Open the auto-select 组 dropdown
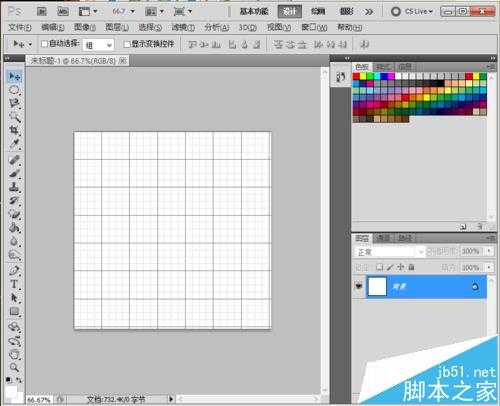This screenshot has width=500, height=406. click(98, 45)
